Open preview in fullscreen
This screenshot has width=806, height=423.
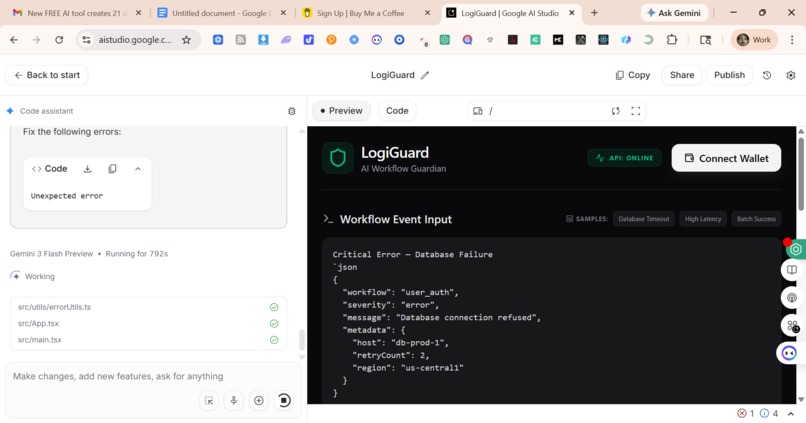pos(635,111)
